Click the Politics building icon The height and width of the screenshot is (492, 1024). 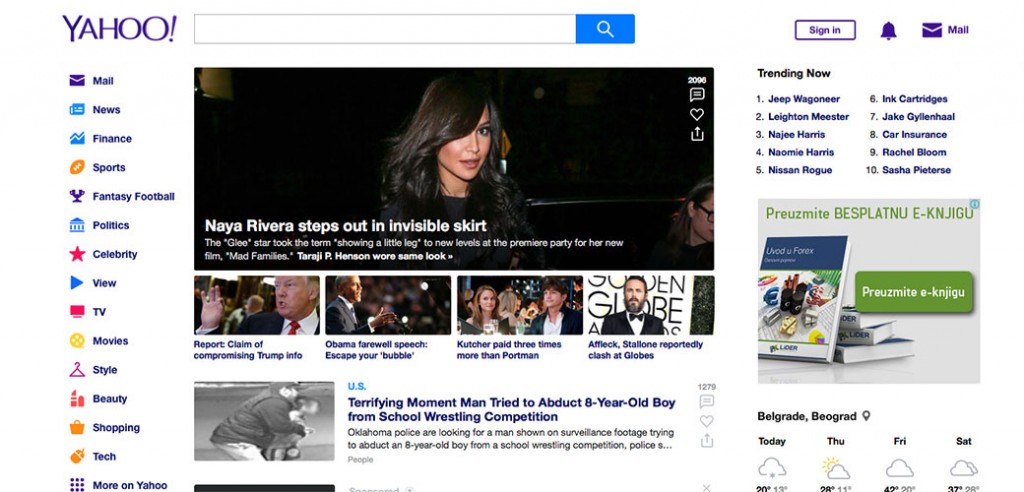click(77, 225)
